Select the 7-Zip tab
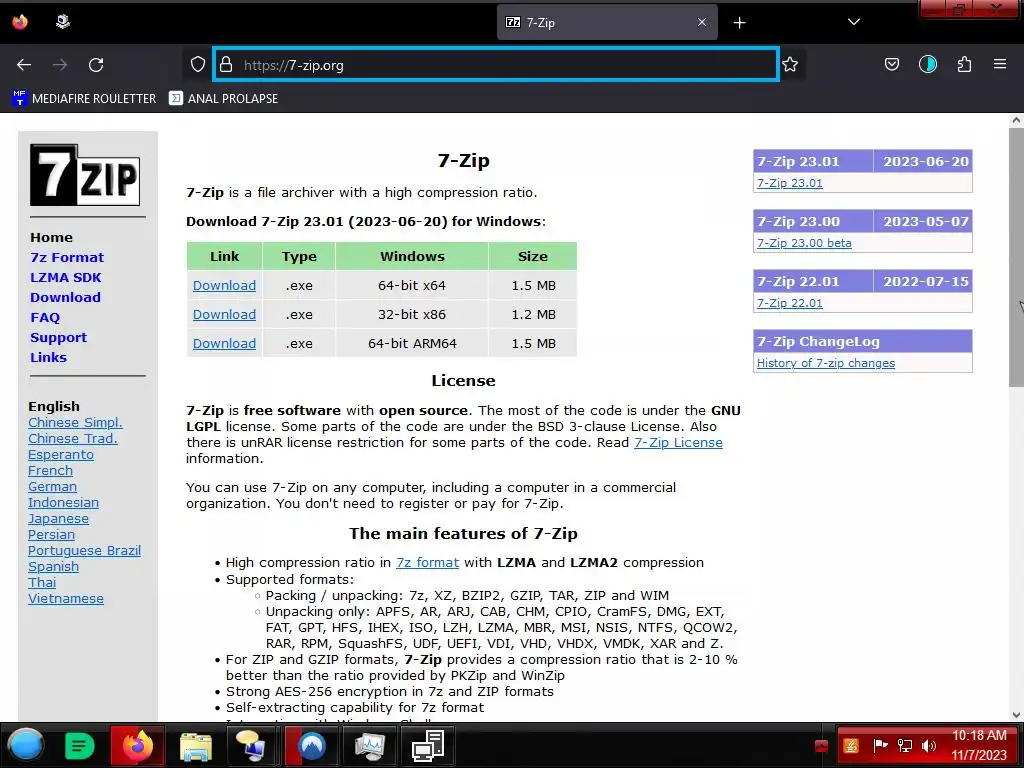The image size is (1024, 768). point(607,22)
